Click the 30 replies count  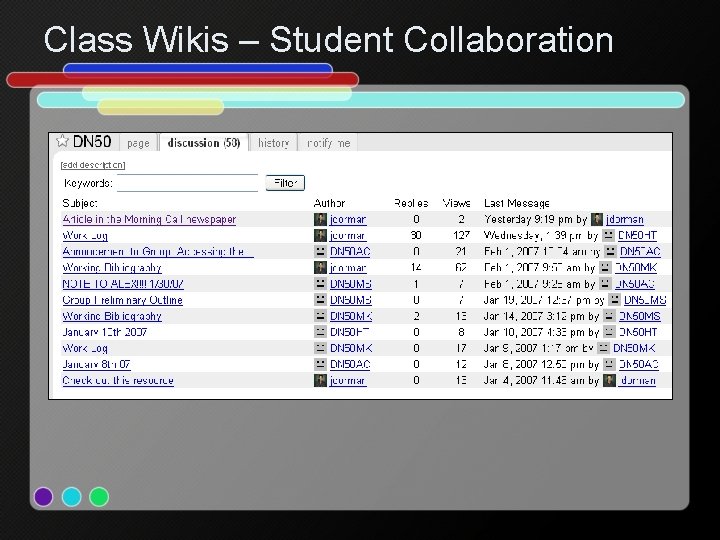[x=416, y=236]
